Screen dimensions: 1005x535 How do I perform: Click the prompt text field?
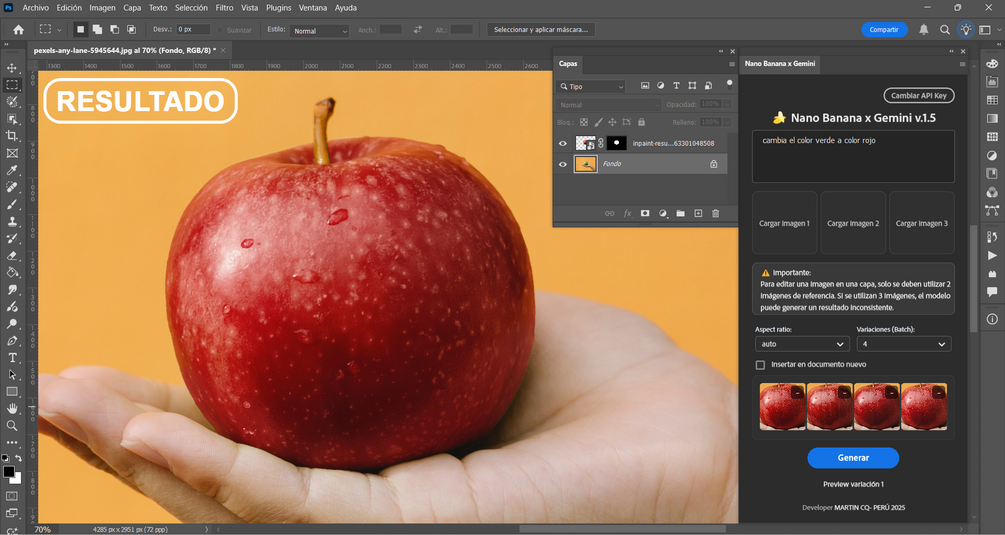coord(852,156)
